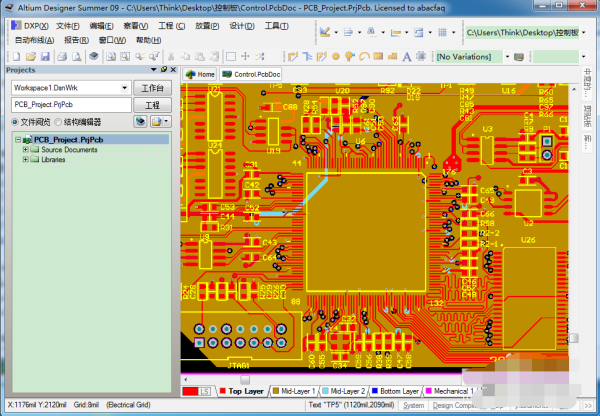Choose the move selection cross tool
The height and width of the screenshot is (416, 600).
(245, 57)
